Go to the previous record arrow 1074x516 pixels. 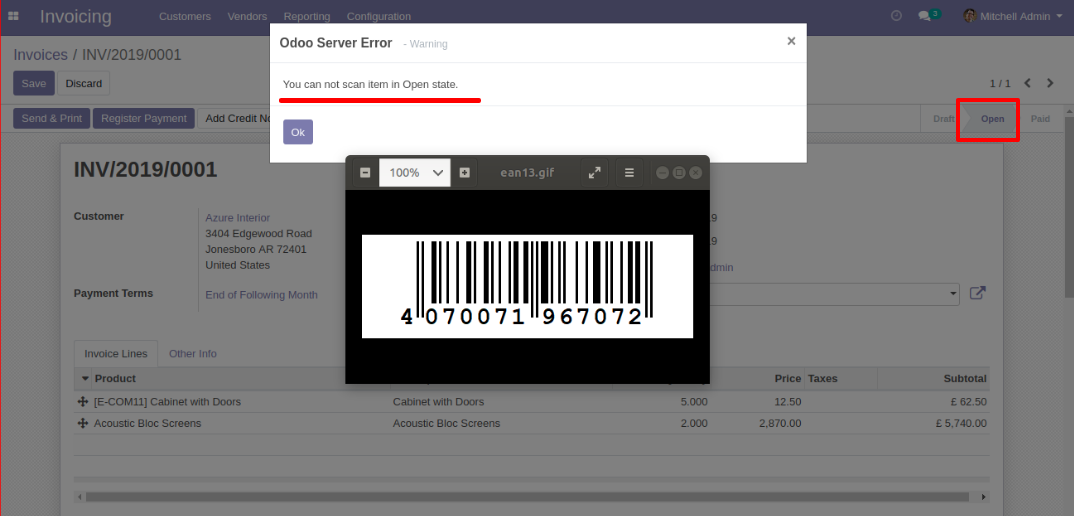point(1027,83)
